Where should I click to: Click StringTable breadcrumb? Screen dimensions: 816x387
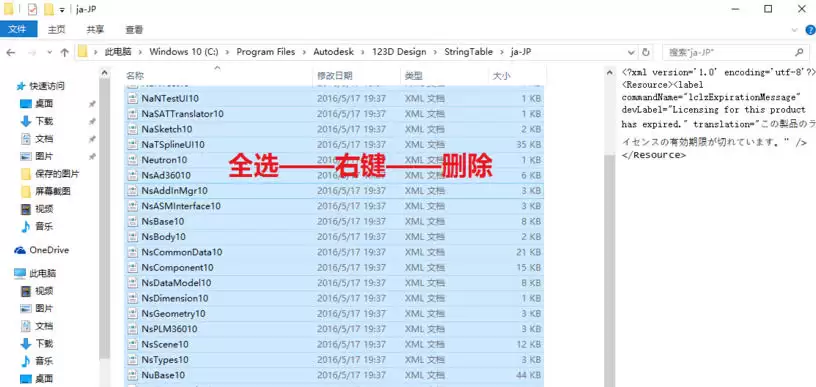(x=468, y=52)
